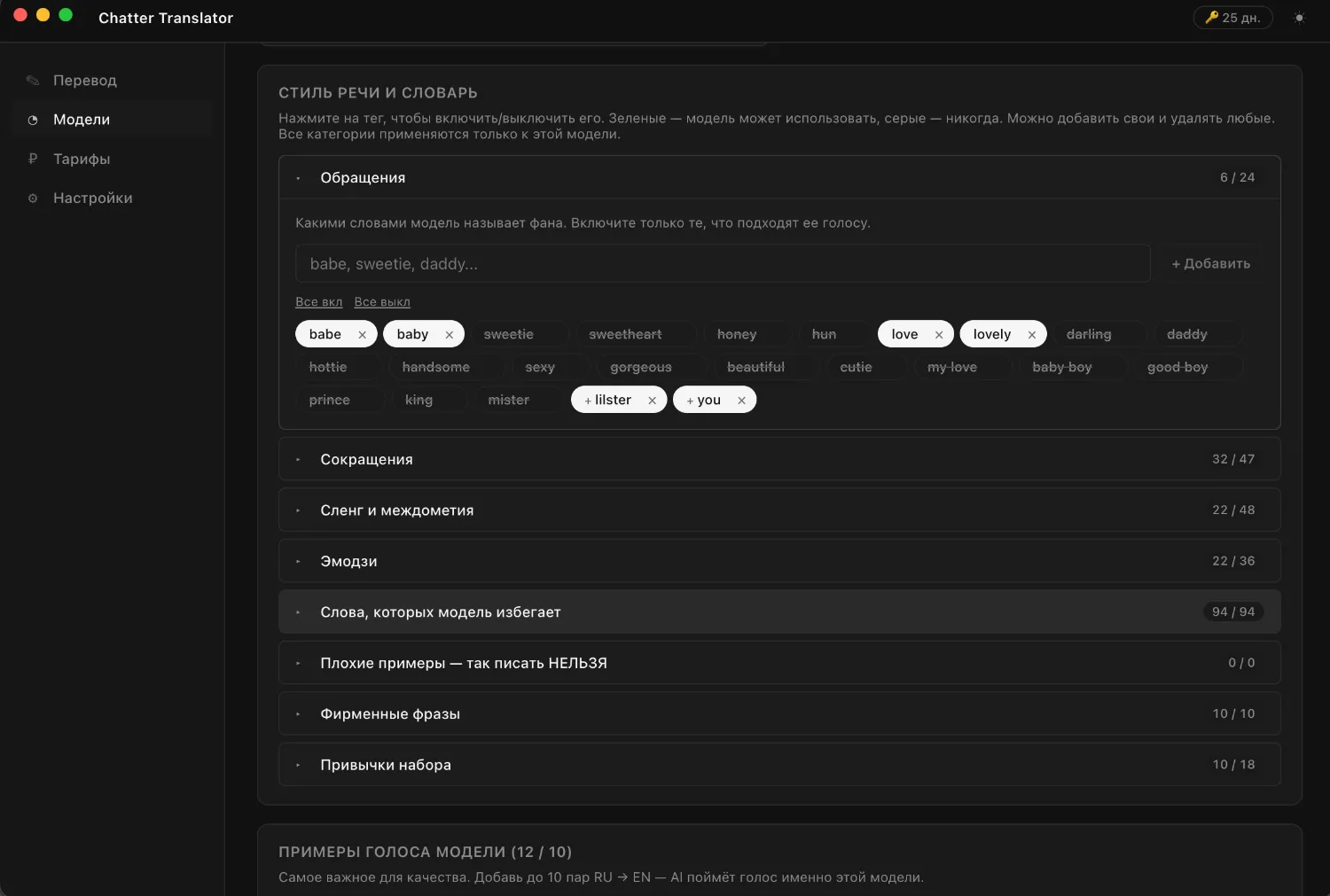Image resolution: width=1330 pixels, height=896 pixels.
Task: Click the 32 / 47 counter in Сокращения
Action: click(1233, 459)
